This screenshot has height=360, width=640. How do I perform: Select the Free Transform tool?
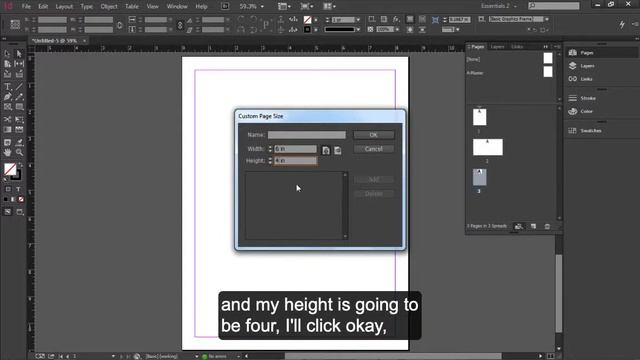point(19,119)
